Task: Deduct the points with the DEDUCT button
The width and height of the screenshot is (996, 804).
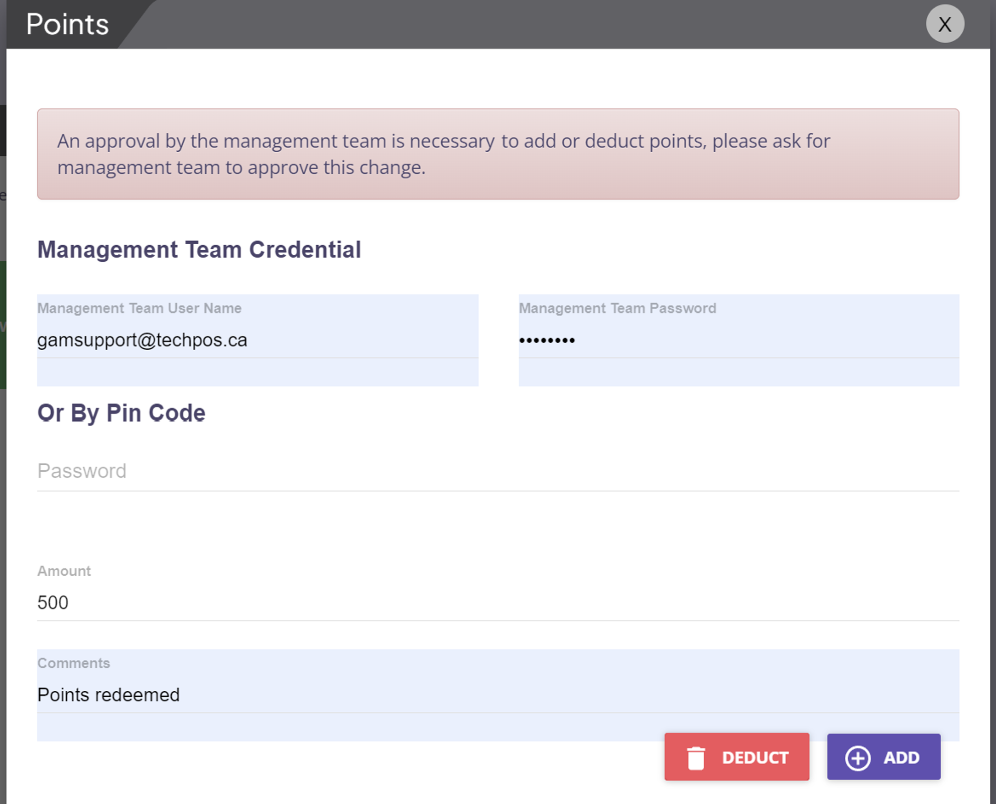Action: tap(737, 757)
